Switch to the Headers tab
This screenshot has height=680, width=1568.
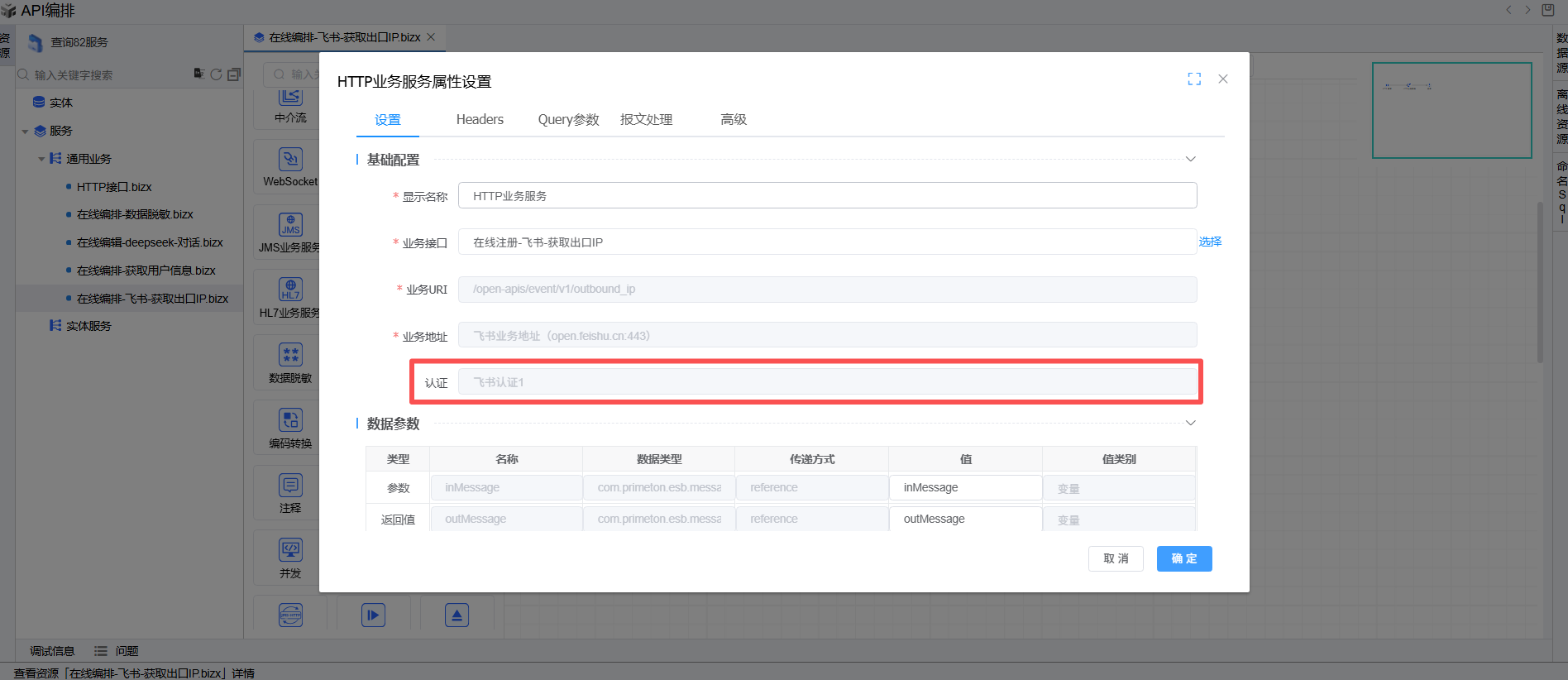pyautogui.click(x=480, y=120)
